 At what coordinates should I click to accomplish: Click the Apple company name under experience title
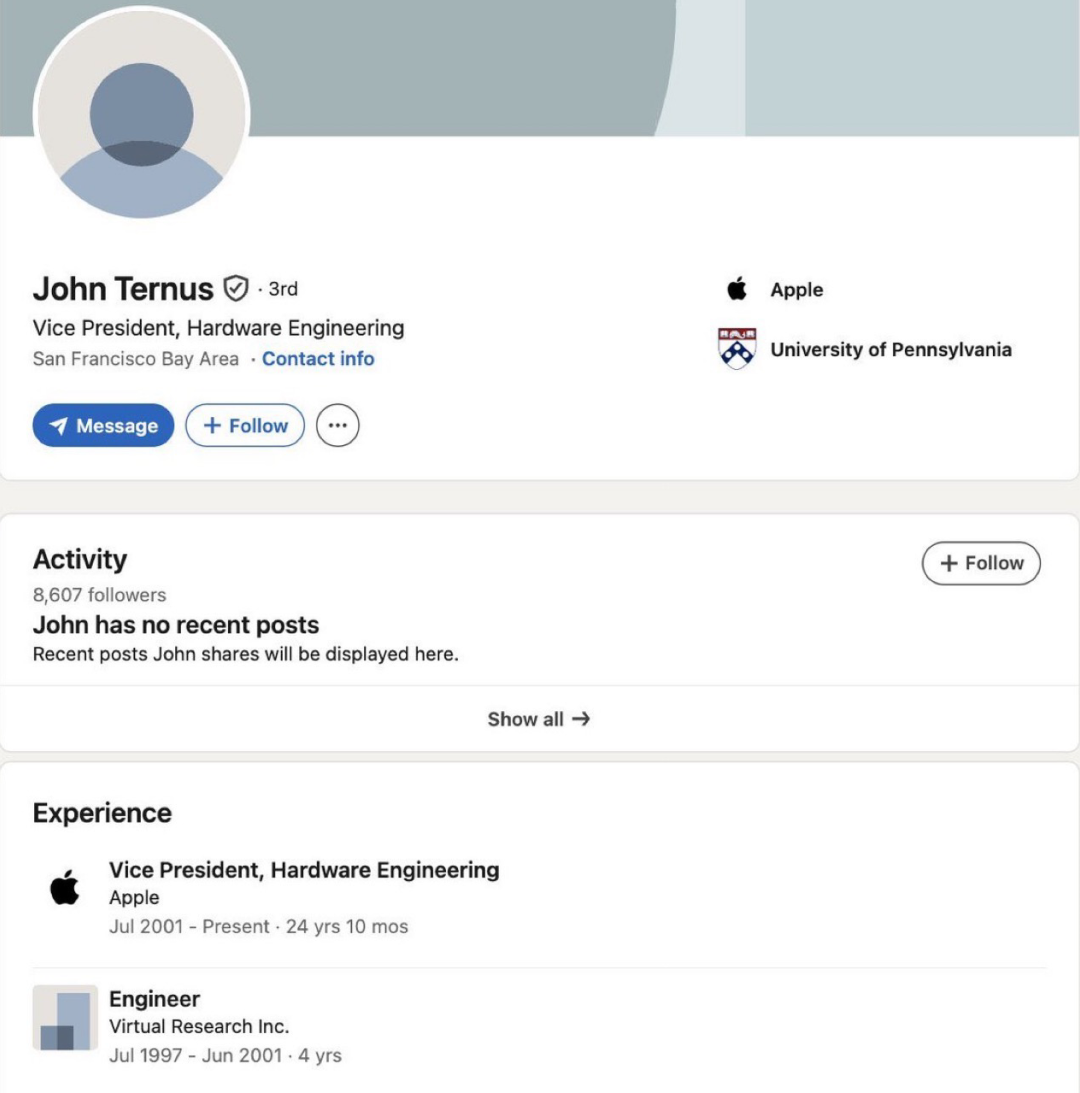click(134, 897)
